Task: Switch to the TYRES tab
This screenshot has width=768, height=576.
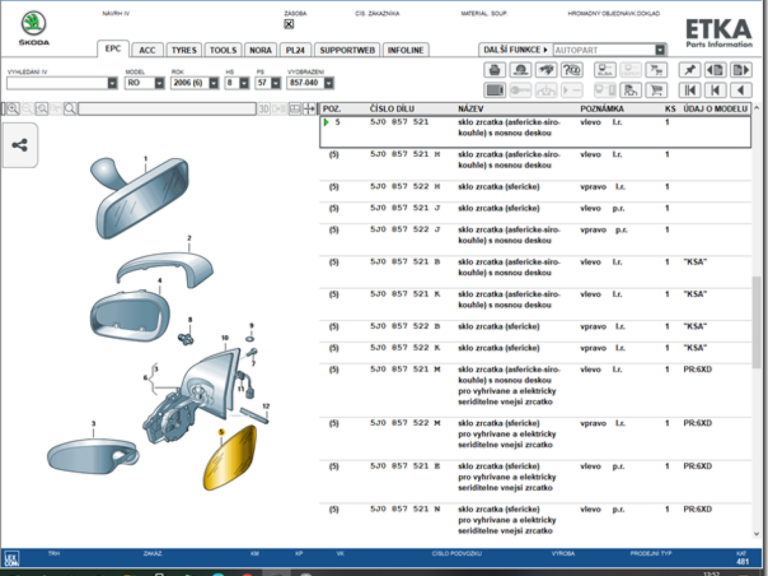Action: 183,50
